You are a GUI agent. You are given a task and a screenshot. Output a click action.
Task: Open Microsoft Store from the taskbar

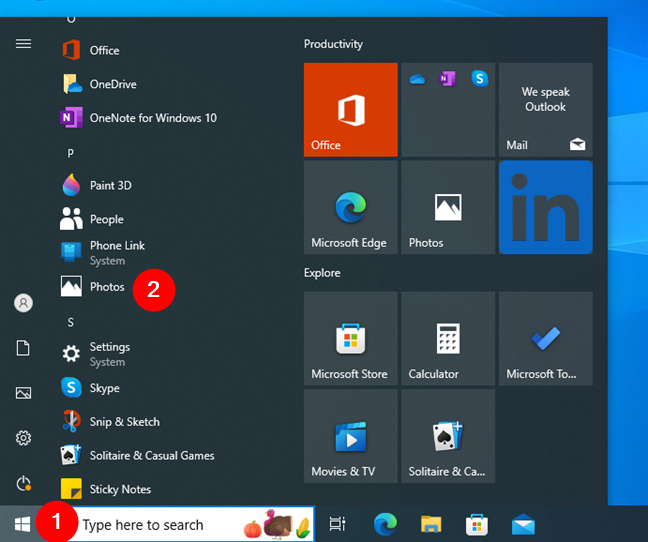pyautogui.click(x=477, y=525)
